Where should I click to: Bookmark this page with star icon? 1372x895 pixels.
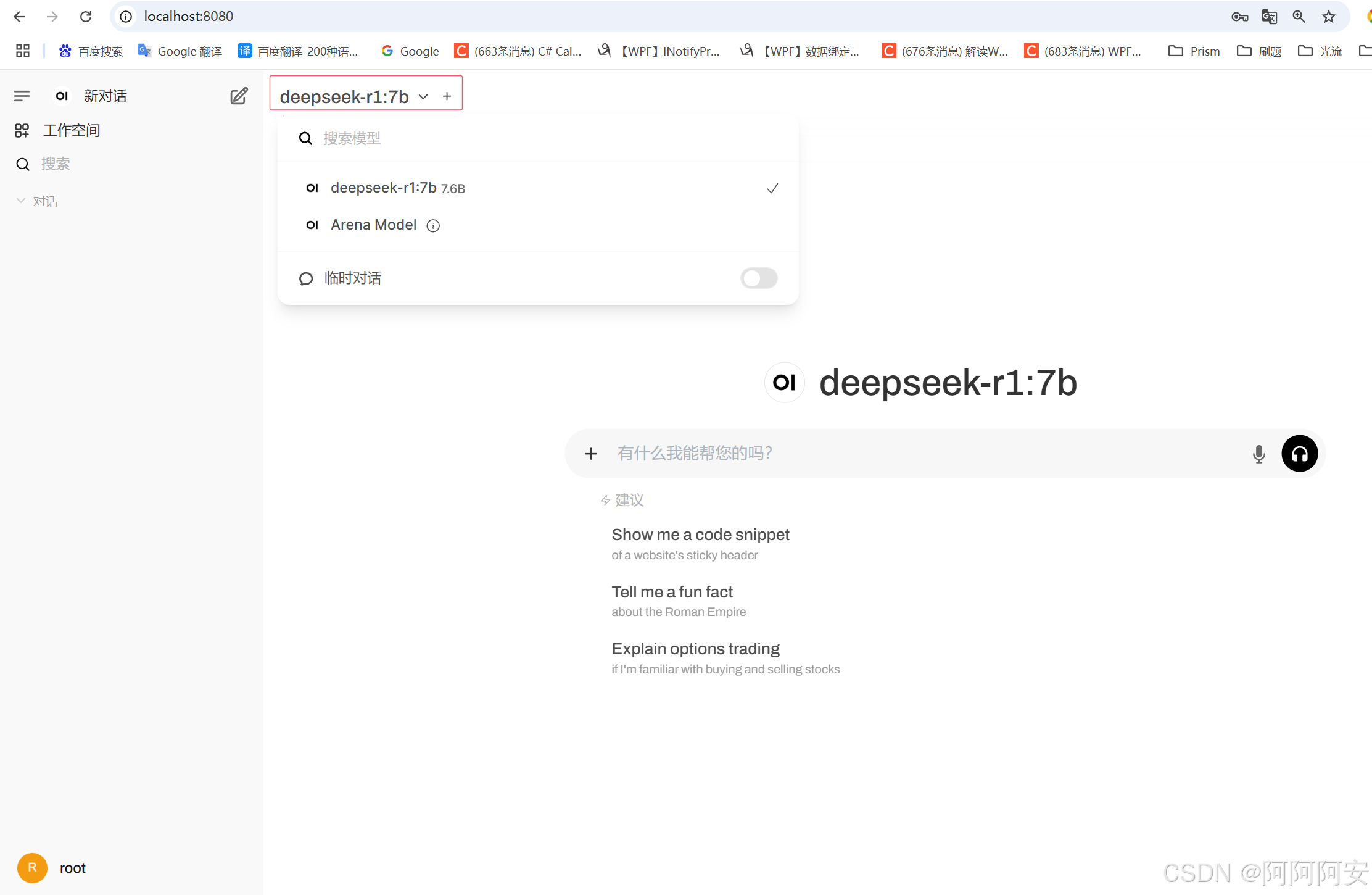pos(1329,17)
